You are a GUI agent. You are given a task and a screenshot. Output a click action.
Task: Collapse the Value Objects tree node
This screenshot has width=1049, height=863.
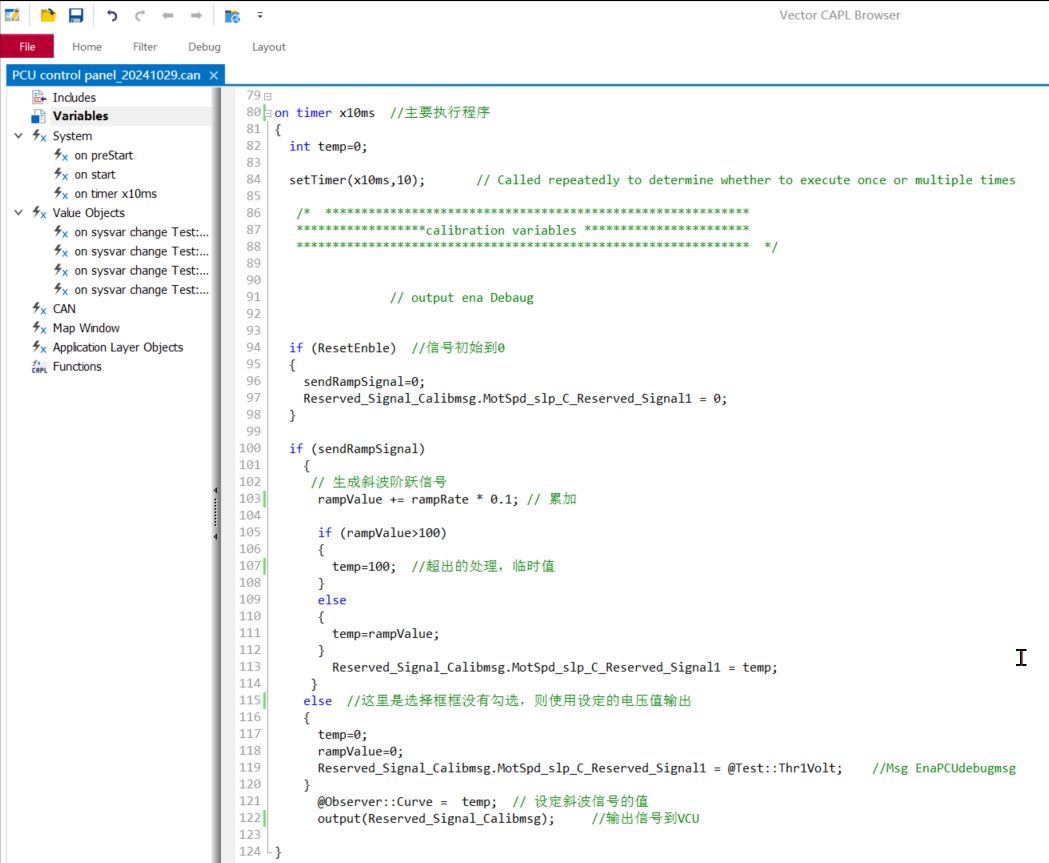[19, 213]
